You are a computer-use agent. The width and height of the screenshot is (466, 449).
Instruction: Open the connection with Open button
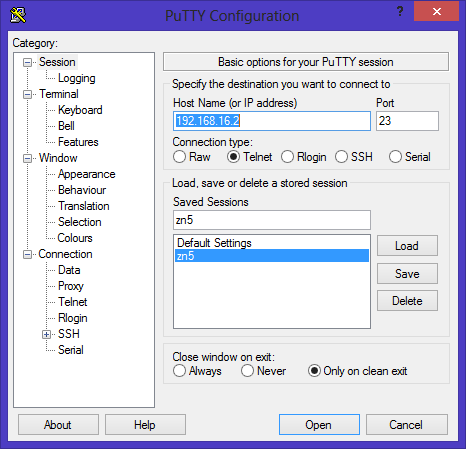(319, 425)
